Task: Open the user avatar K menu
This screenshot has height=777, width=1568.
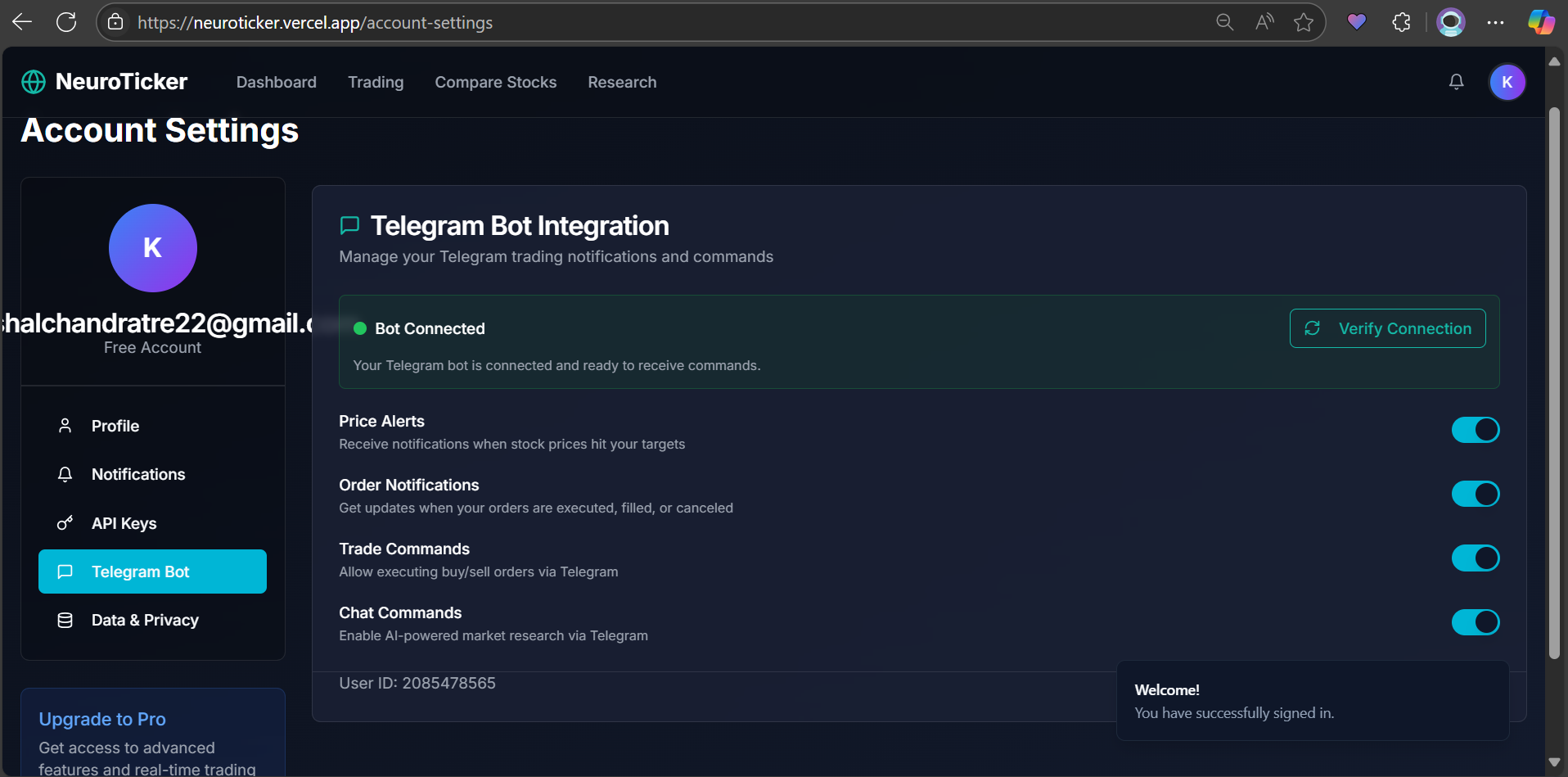Action: (1507, 82)
